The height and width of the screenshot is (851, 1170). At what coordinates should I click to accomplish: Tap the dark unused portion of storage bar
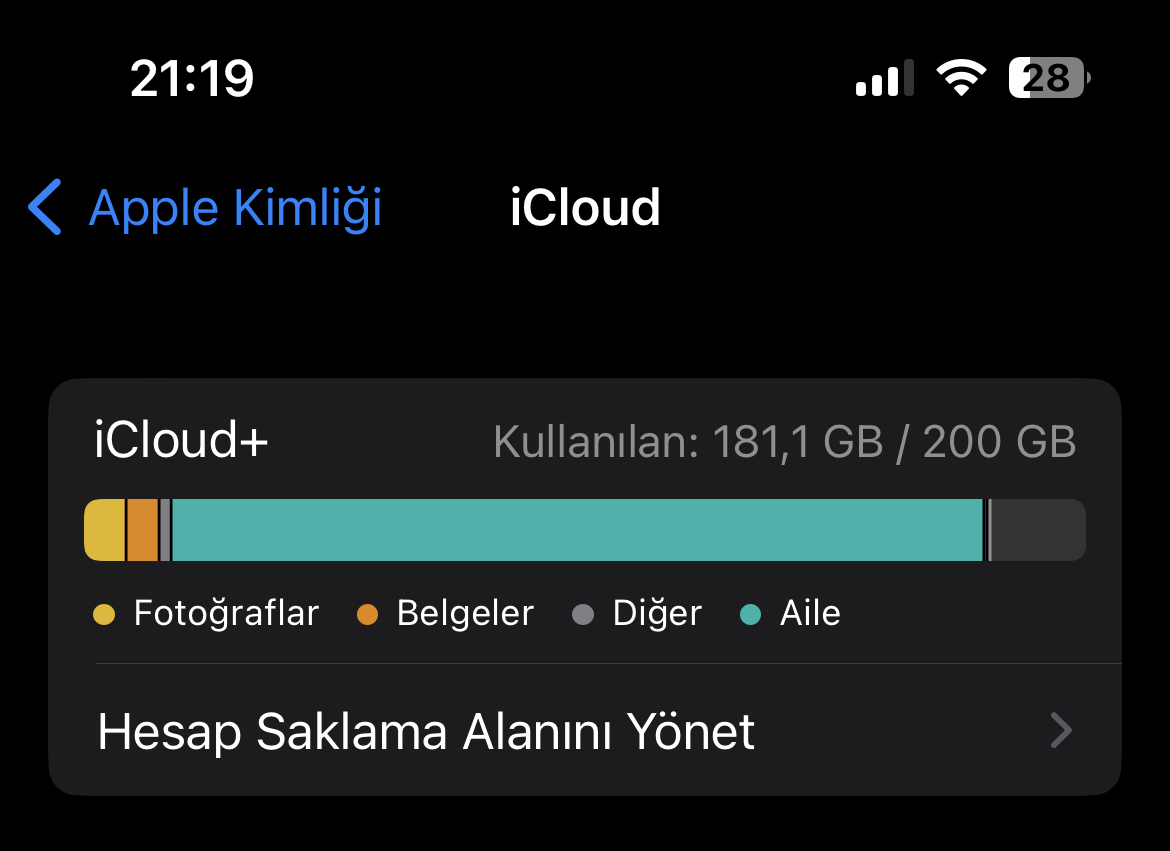pos(1038,530)
